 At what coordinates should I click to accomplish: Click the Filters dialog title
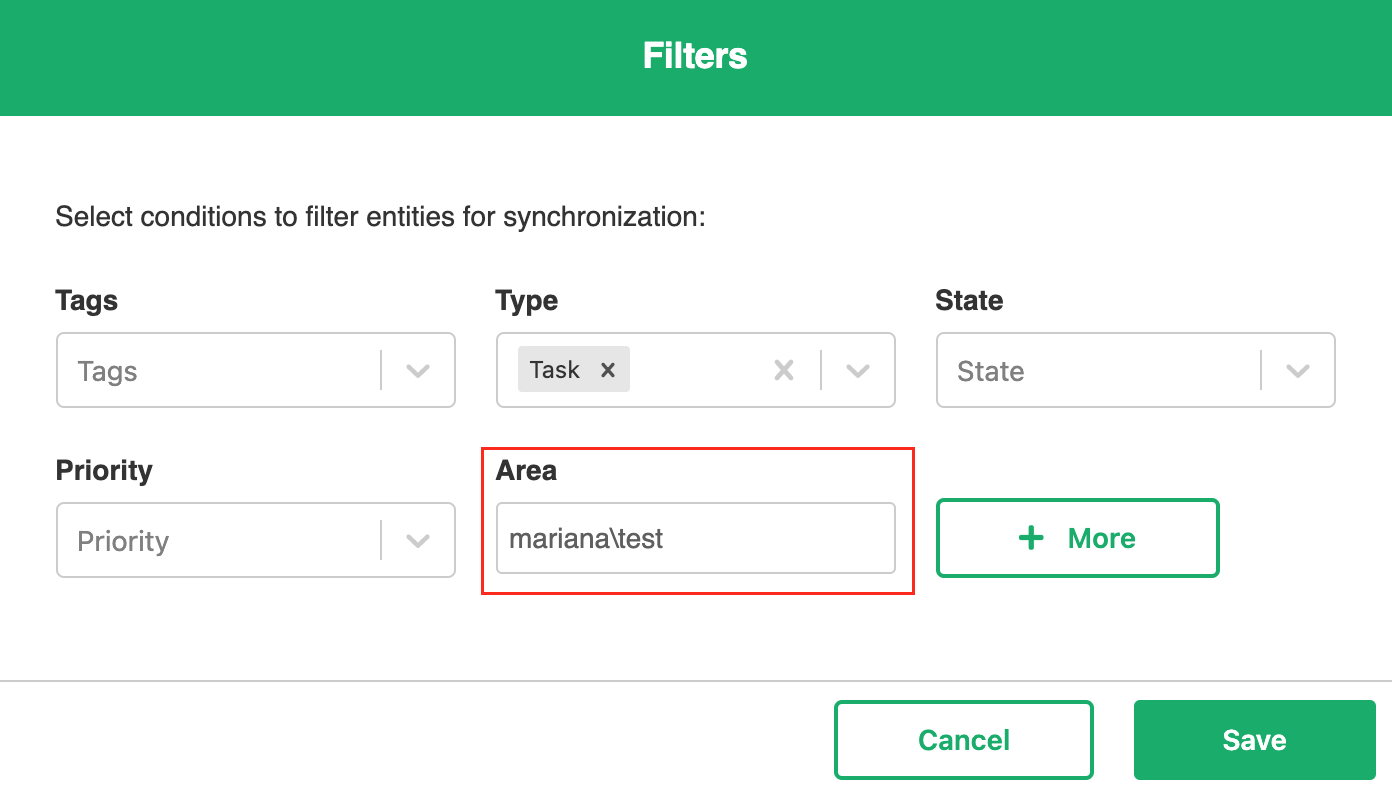(x=695, y=56)
